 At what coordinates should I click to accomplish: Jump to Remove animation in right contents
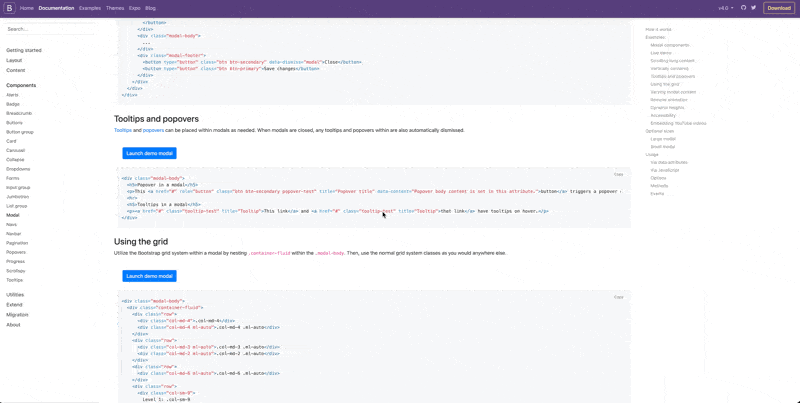[667, 100]
